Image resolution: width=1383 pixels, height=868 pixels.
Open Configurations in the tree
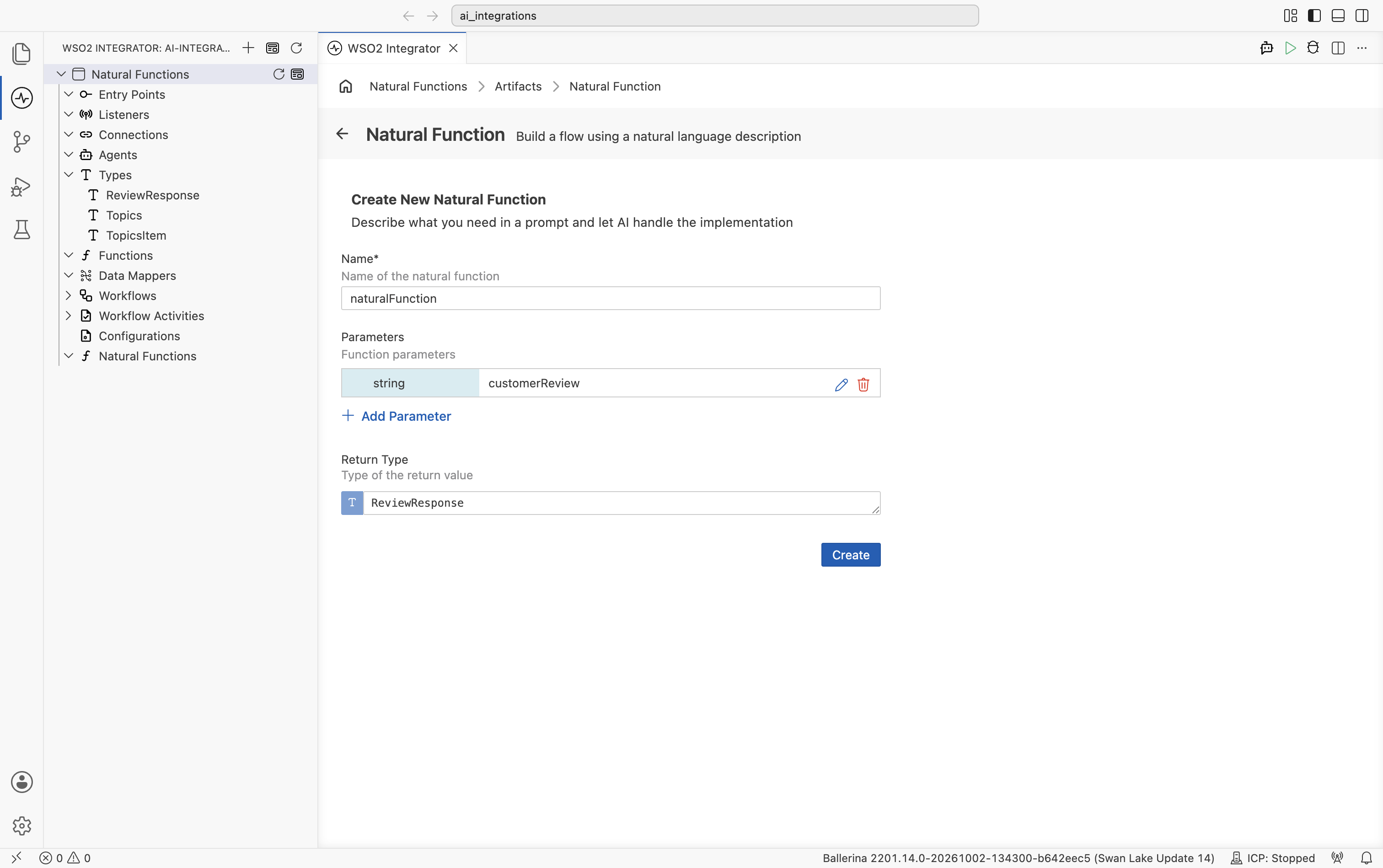click(x=139, y=336)
